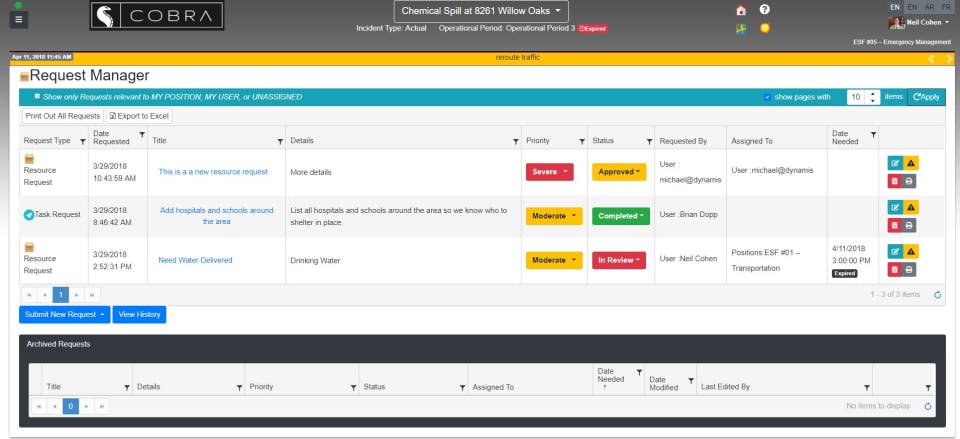
Task: Click the Export to Excel button
Action: pyautogui.click(x=139, y=116)
